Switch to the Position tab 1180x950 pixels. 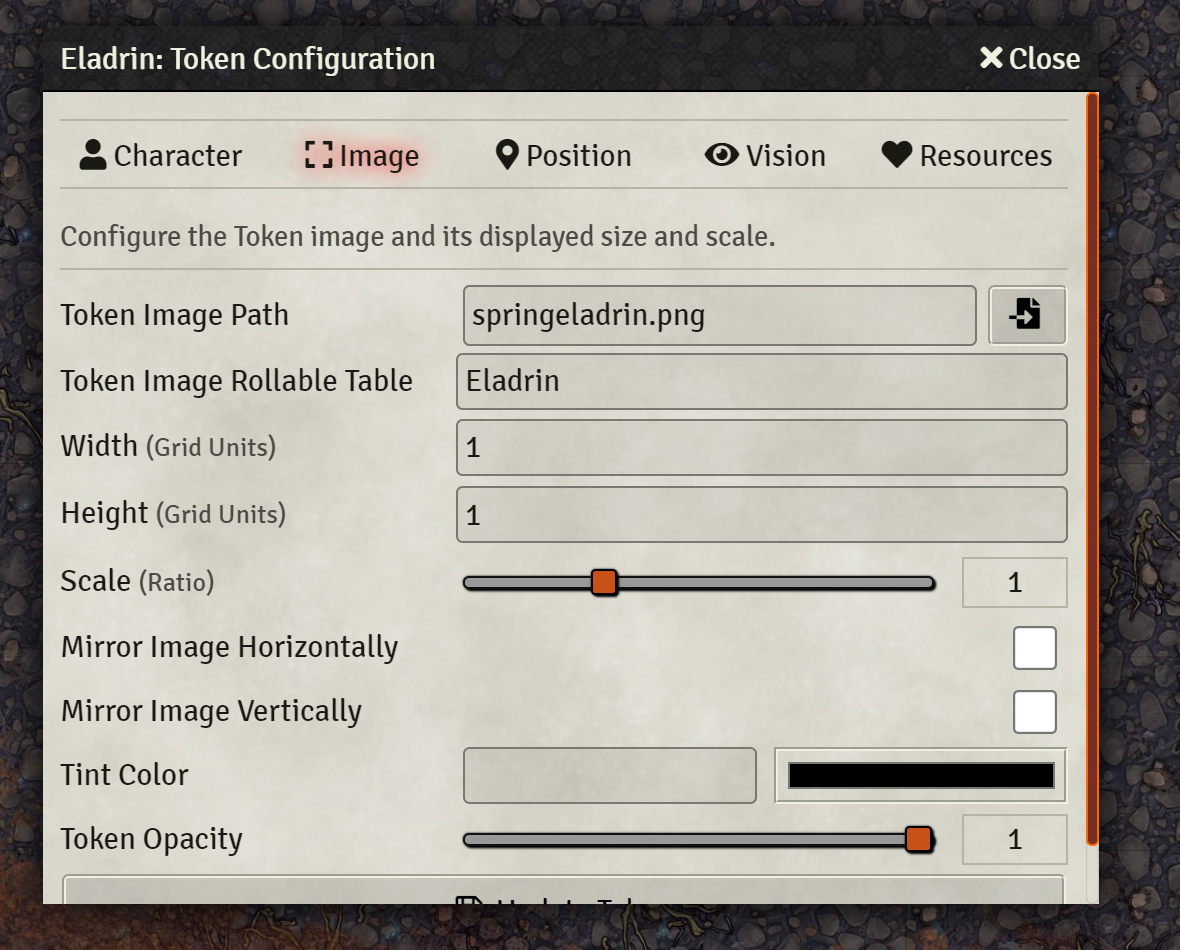(x=563, y=155)
